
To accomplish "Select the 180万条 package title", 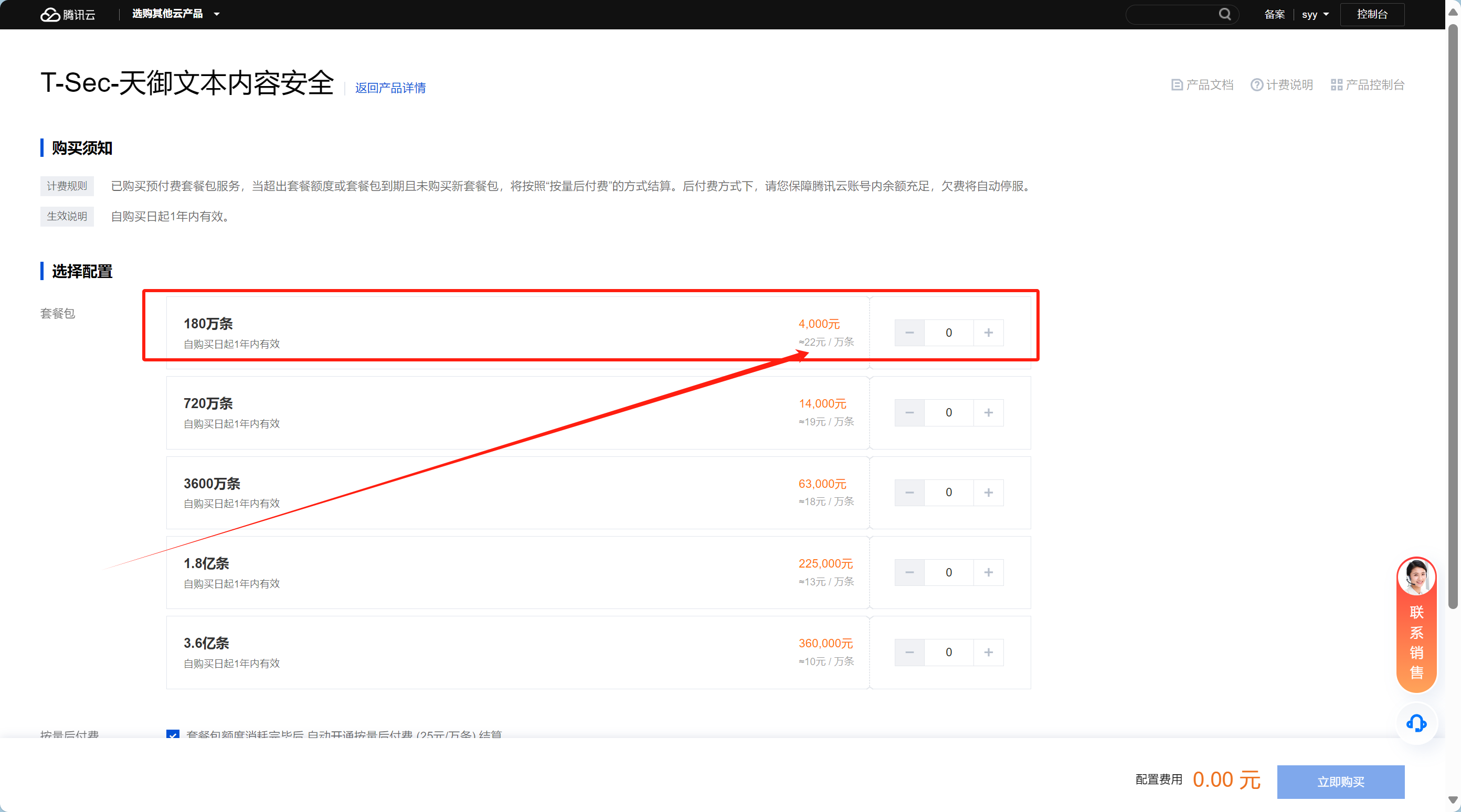I will pyautogui.click(x=208, y=324).
